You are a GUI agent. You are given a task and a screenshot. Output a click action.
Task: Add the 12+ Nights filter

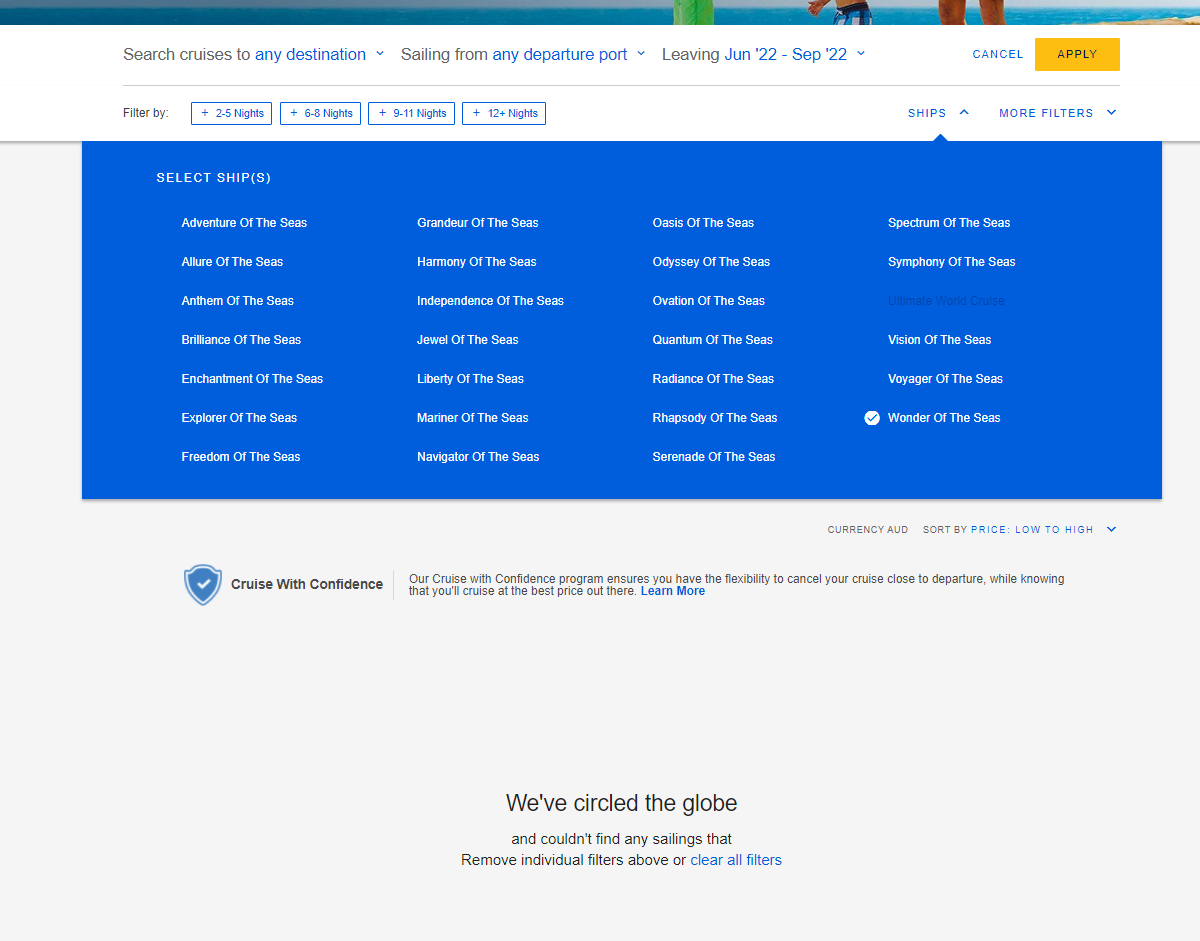coord(504,113)
